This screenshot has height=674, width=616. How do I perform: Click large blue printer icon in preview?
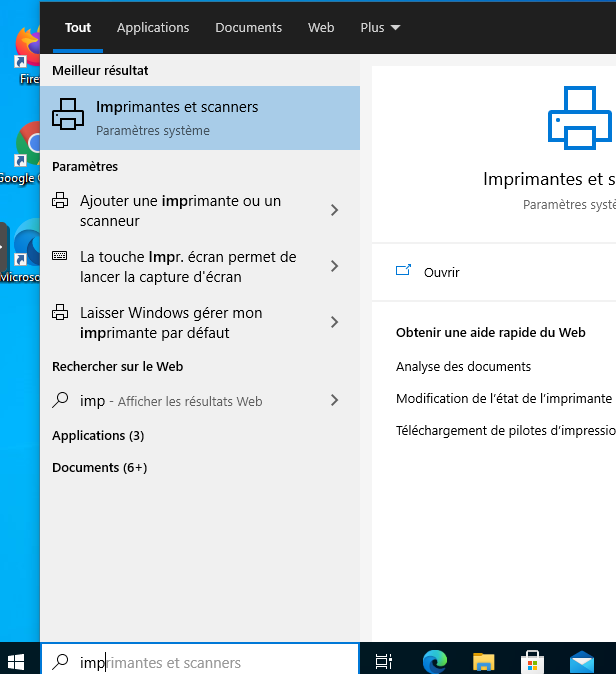[579, 118]
